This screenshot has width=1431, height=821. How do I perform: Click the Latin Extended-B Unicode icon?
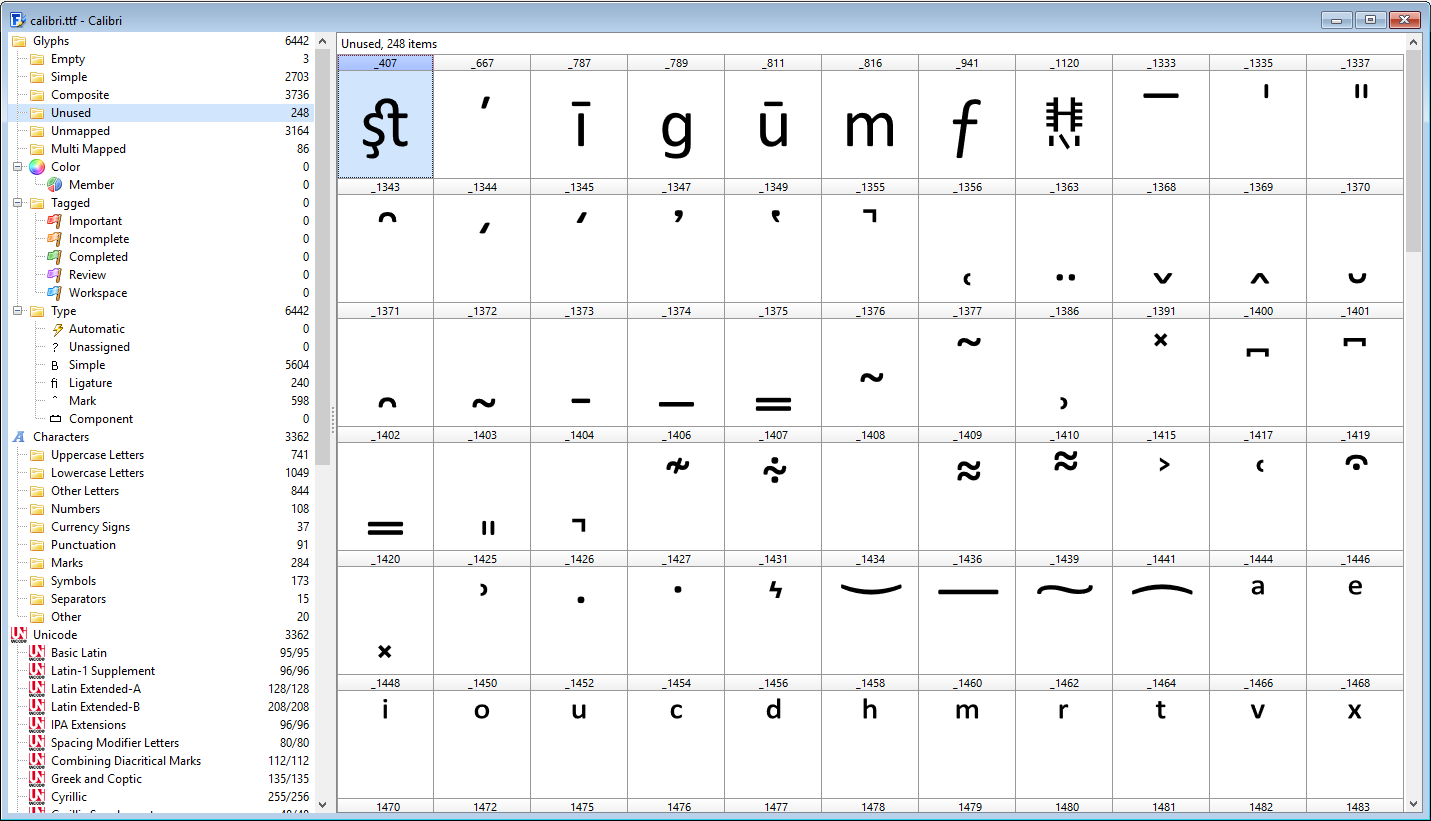tap(37, 707)
